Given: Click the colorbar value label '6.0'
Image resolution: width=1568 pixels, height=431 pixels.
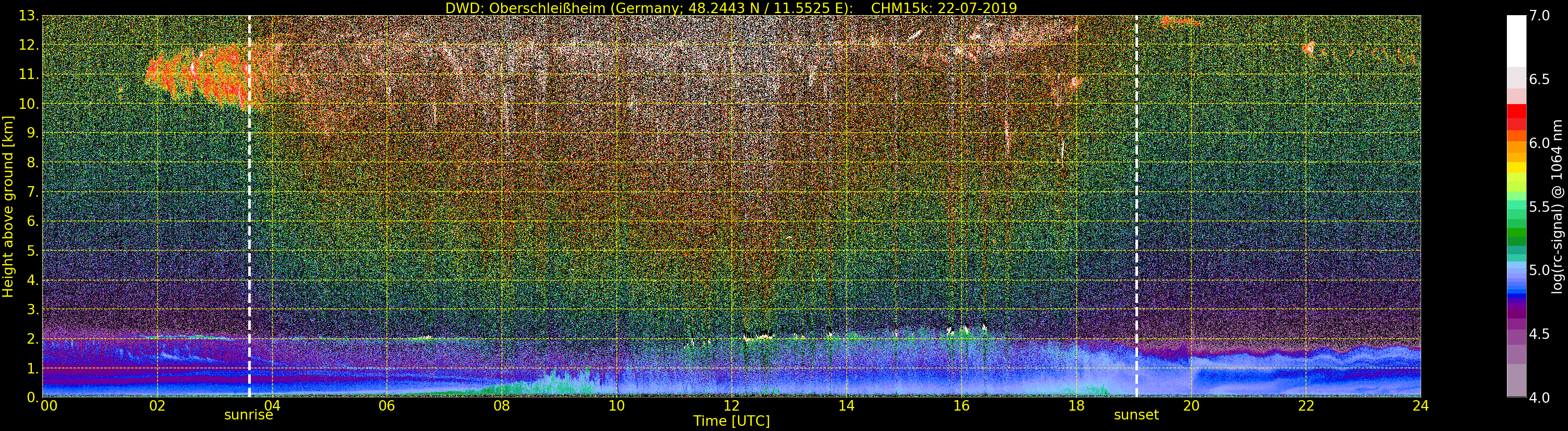Looking at the screenshot, I should (x=1539, y=143).
